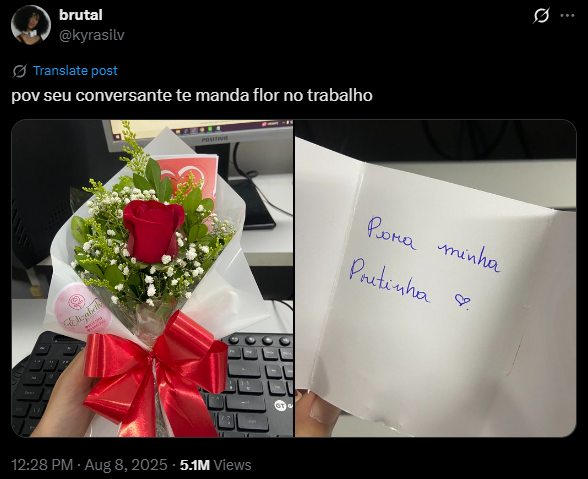Viewport: 588px width, 479px height.
Task: Click the 5.1M Views count
Action: [215, 465]
